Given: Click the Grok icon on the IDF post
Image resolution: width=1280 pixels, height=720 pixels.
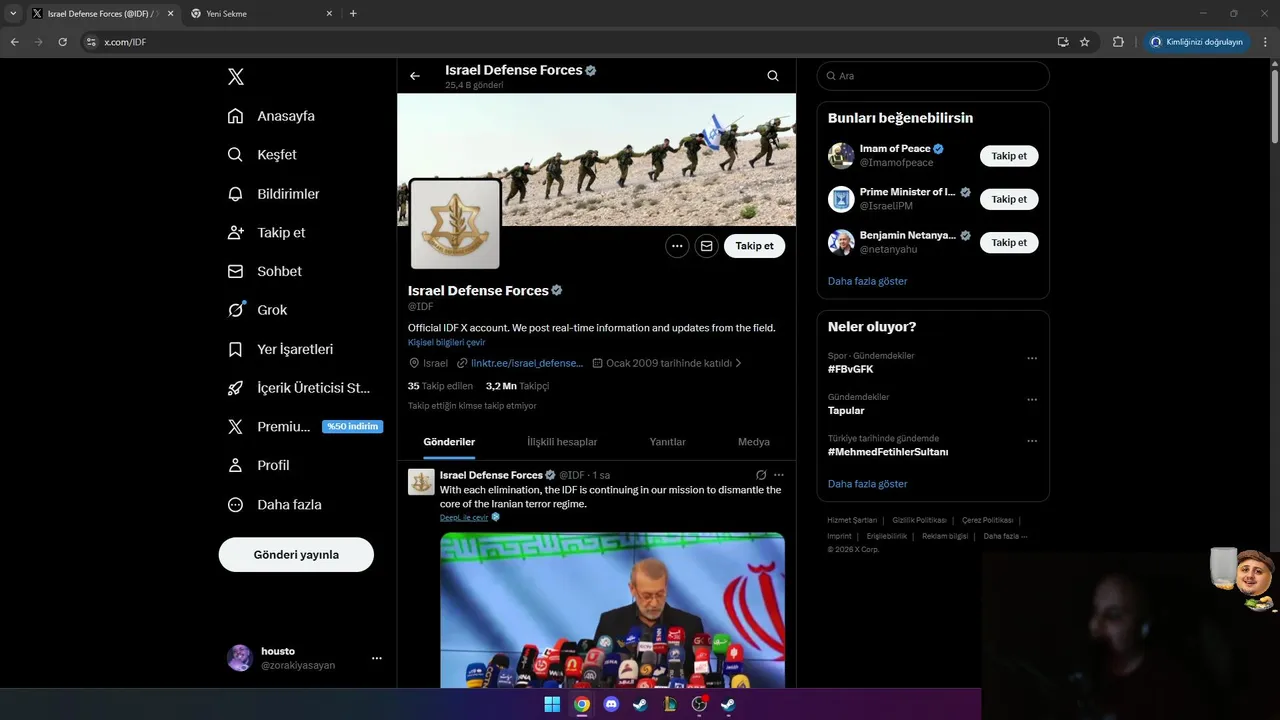Looking at the screenshot, I should pos(761,475).
